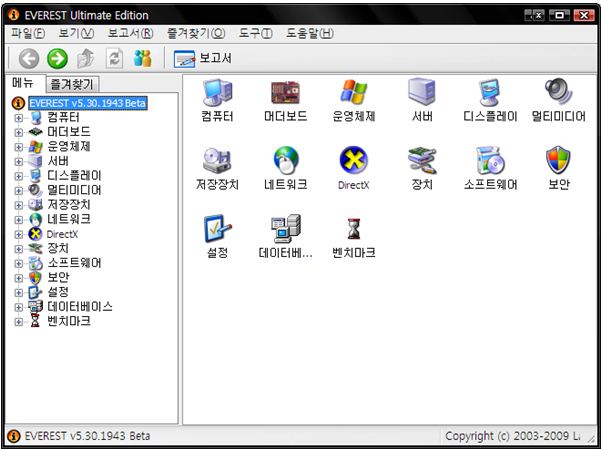
Task: Click the two-people users toolbar icon
Action: point(143,59)
